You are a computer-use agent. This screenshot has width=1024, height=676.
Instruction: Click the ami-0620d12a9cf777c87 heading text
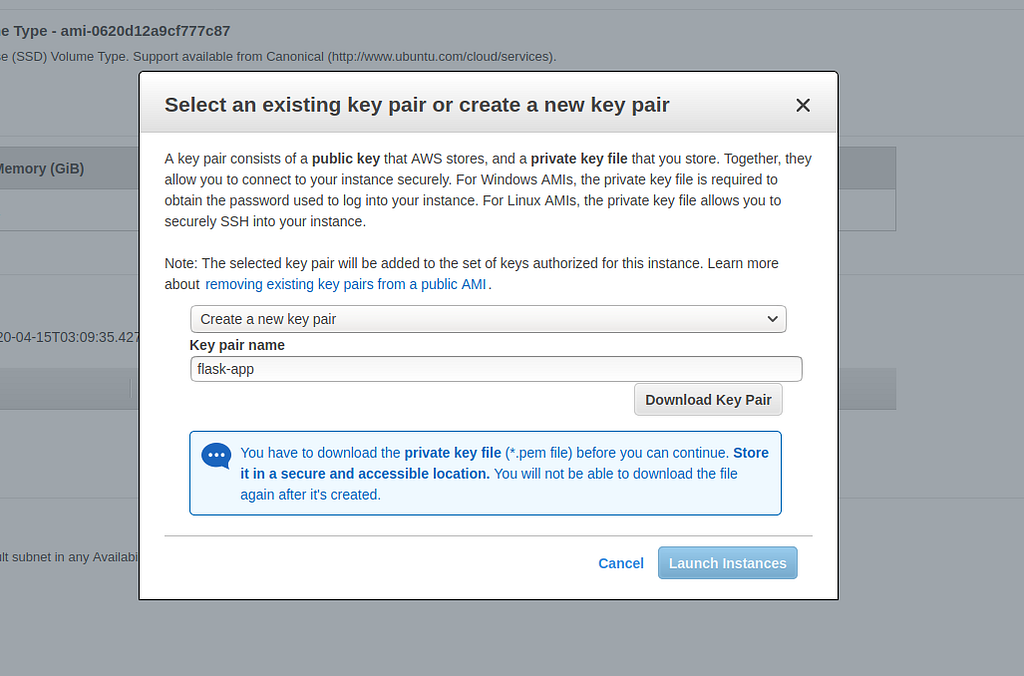click(145, 31)
